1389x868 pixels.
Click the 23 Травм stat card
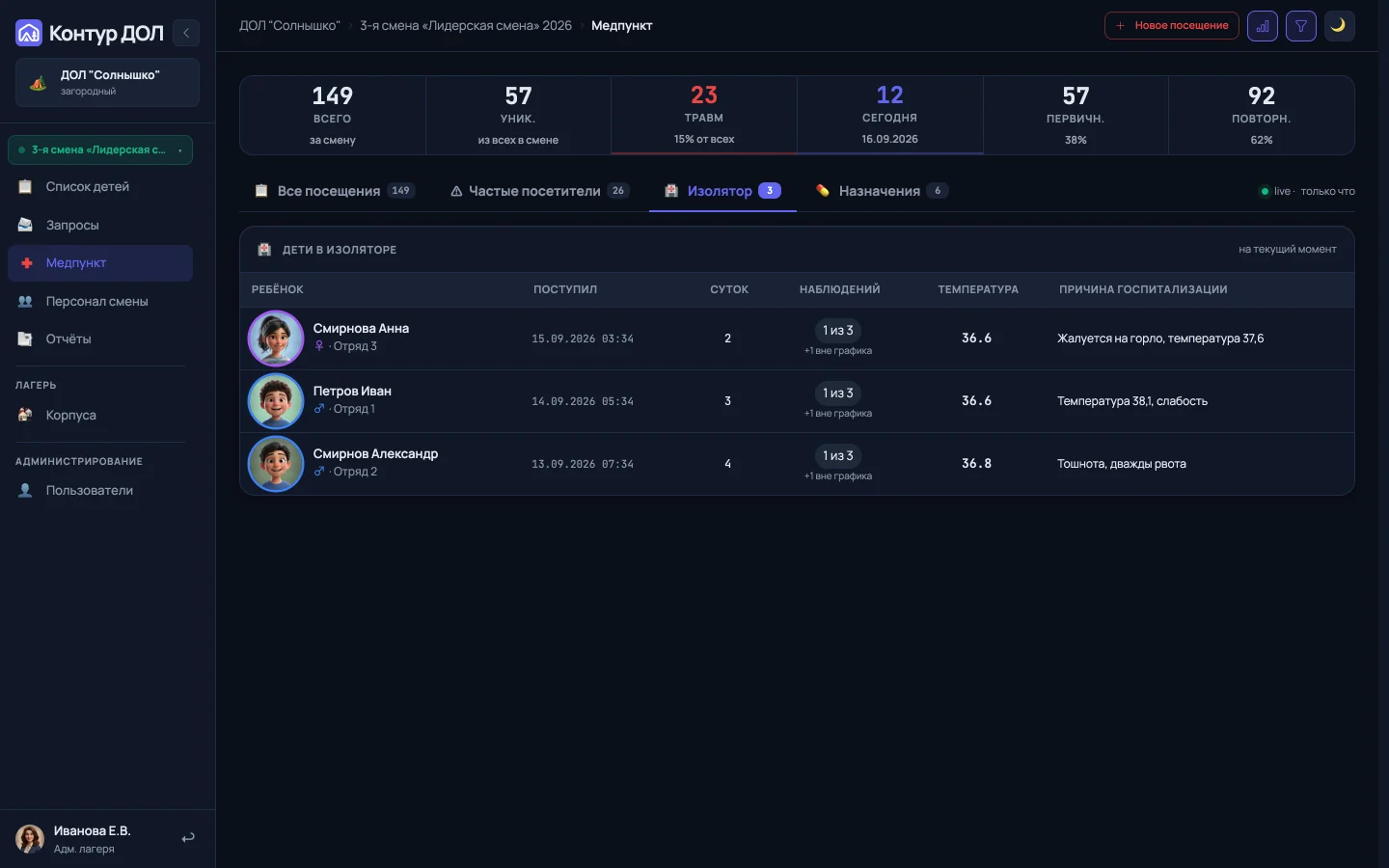tap(704, 115)
